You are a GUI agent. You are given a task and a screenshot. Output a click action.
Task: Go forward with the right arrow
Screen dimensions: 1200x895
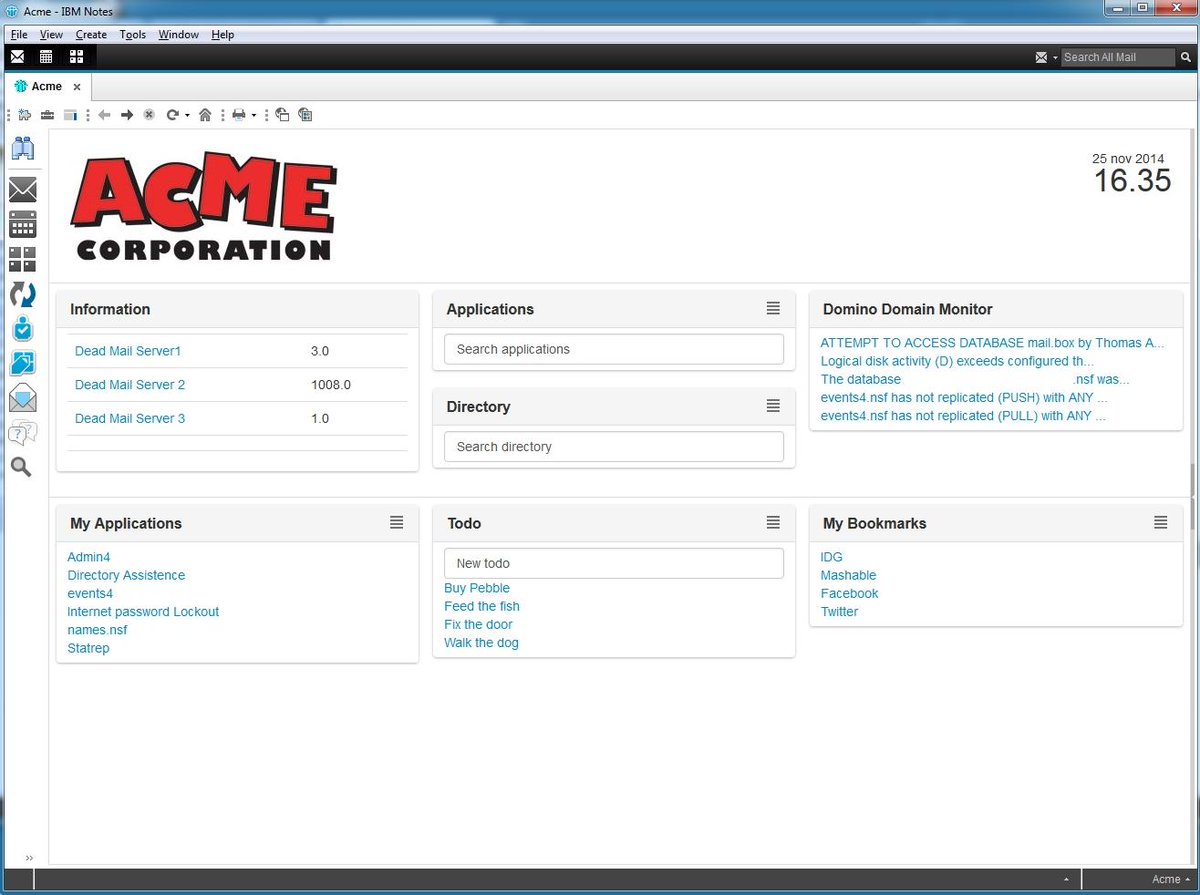click(127, 115)
